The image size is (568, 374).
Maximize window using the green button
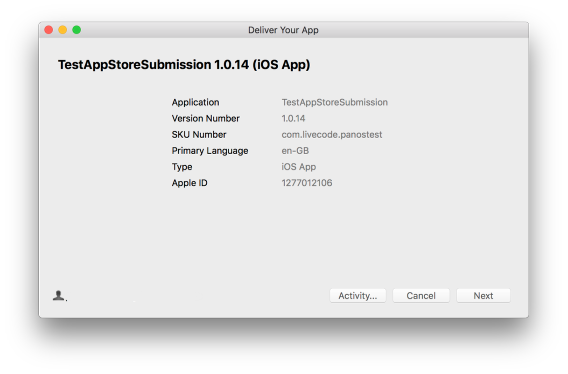76,30
